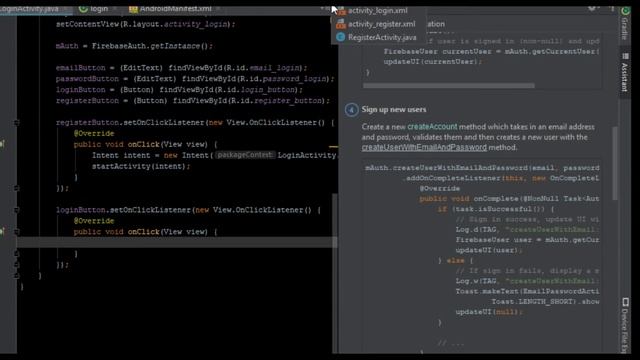The height and width of the screenshot is (360, 640).
Task: Click the activity_register.xml layout file icon
Action: coord(340,24)
